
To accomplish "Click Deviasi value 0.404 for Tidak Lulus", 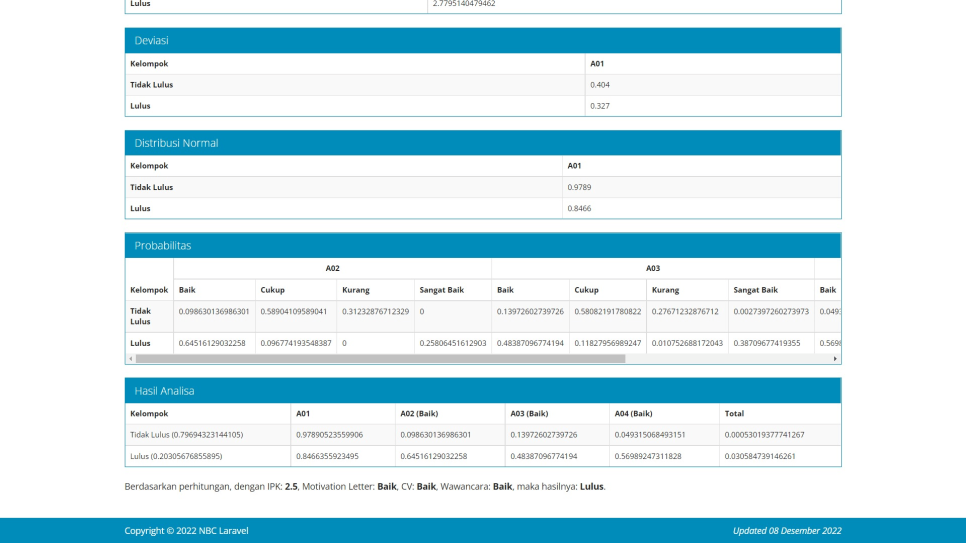I will (599, 85).
